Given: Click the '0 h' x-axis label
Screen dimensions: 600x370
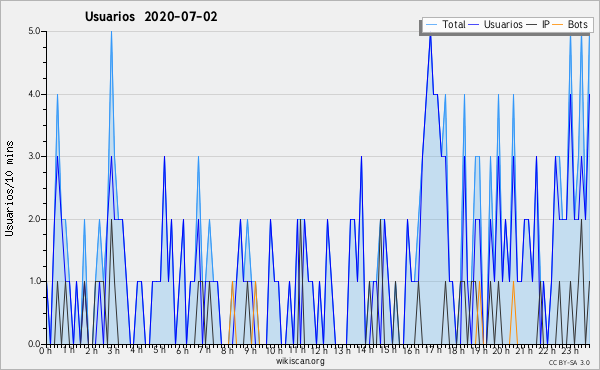Looking at the screenshot, I should [x=45, y=351].
